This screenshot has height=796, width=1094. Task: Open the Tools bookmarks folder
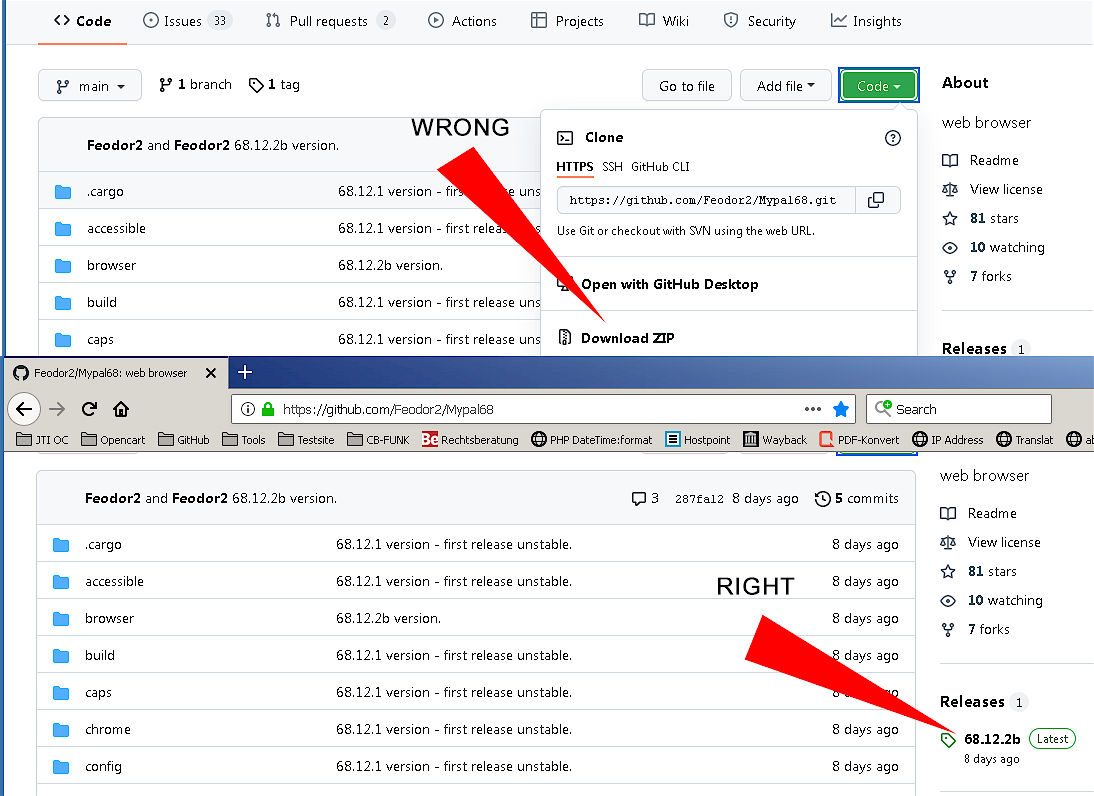pos(243,440)
